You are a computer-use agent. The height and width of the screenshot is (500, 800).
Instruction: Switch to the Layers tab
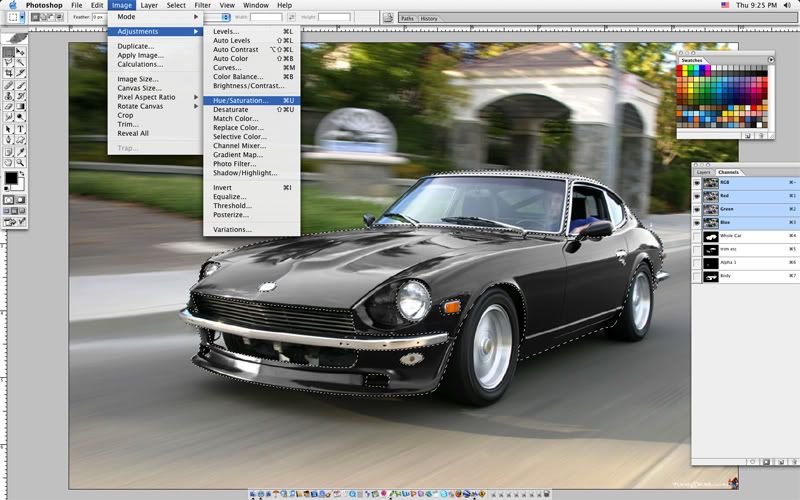tap(704, 172)
